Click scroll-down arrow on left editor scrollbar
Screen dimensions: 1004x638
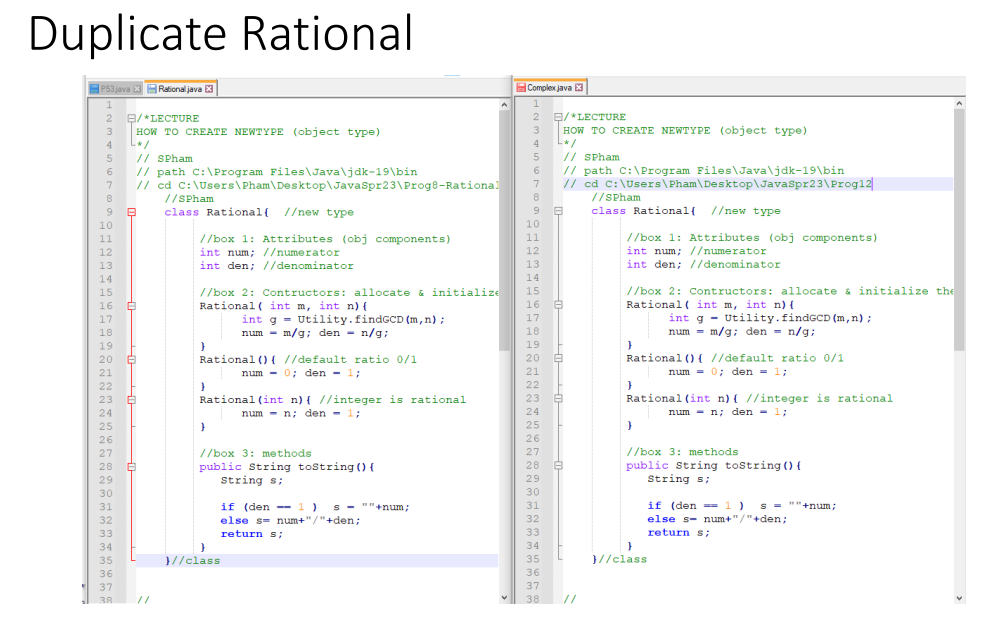(503, 597)
